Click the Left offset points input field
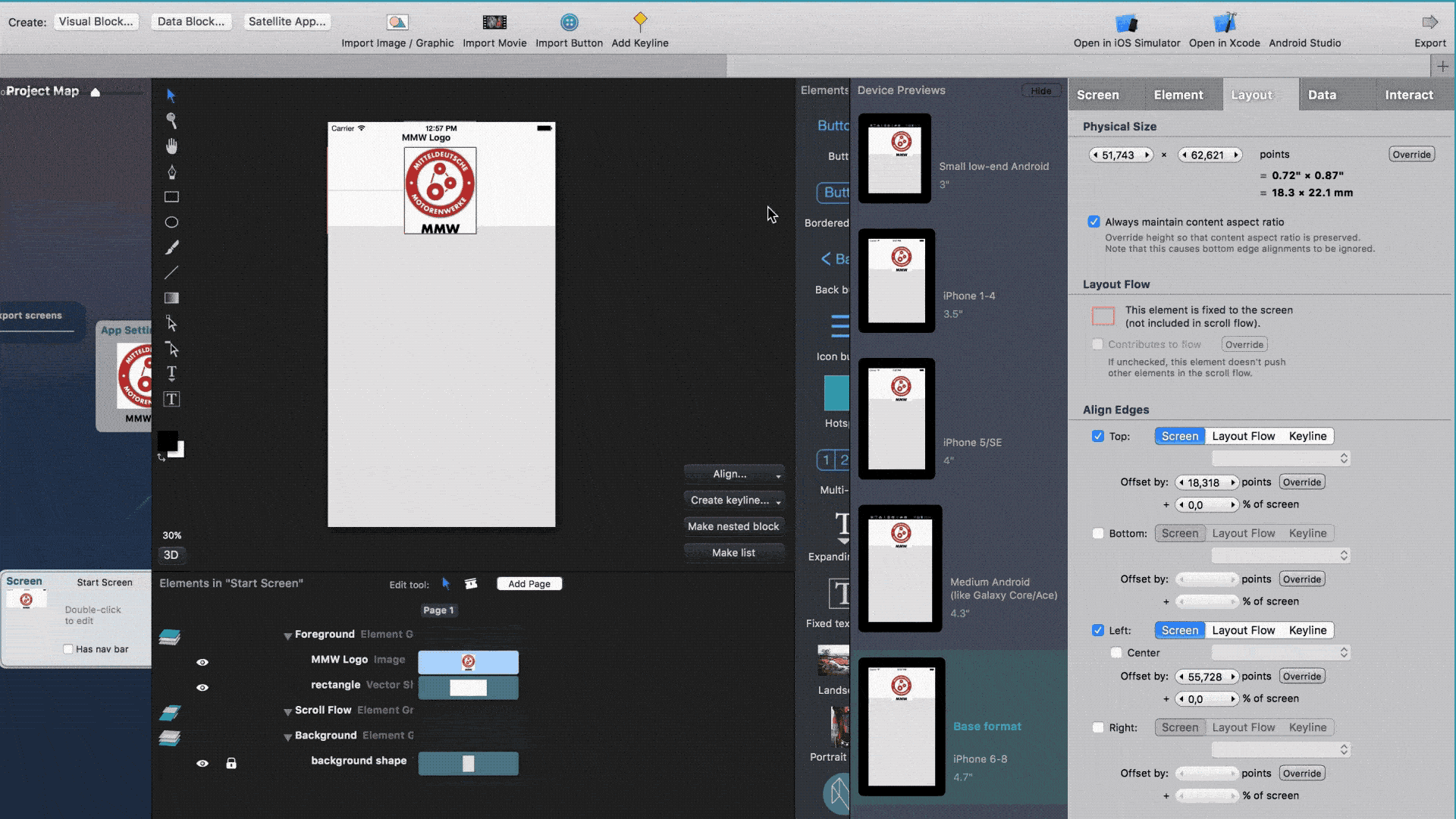This screenshot has width=1456, height=819. pyautogui.click(x=1207, y=676)
